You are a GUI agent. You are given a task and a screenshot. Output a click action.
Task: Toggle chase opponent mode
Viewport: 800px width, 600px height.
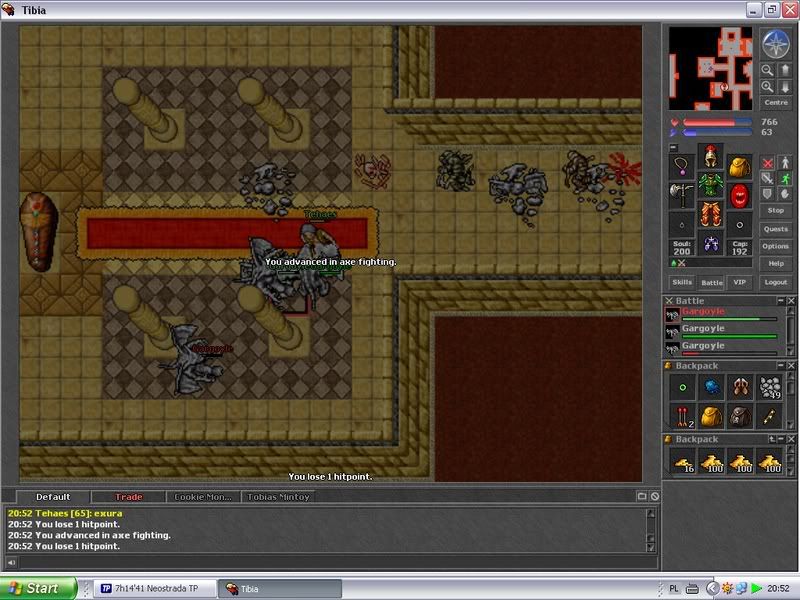pos(785,178)
